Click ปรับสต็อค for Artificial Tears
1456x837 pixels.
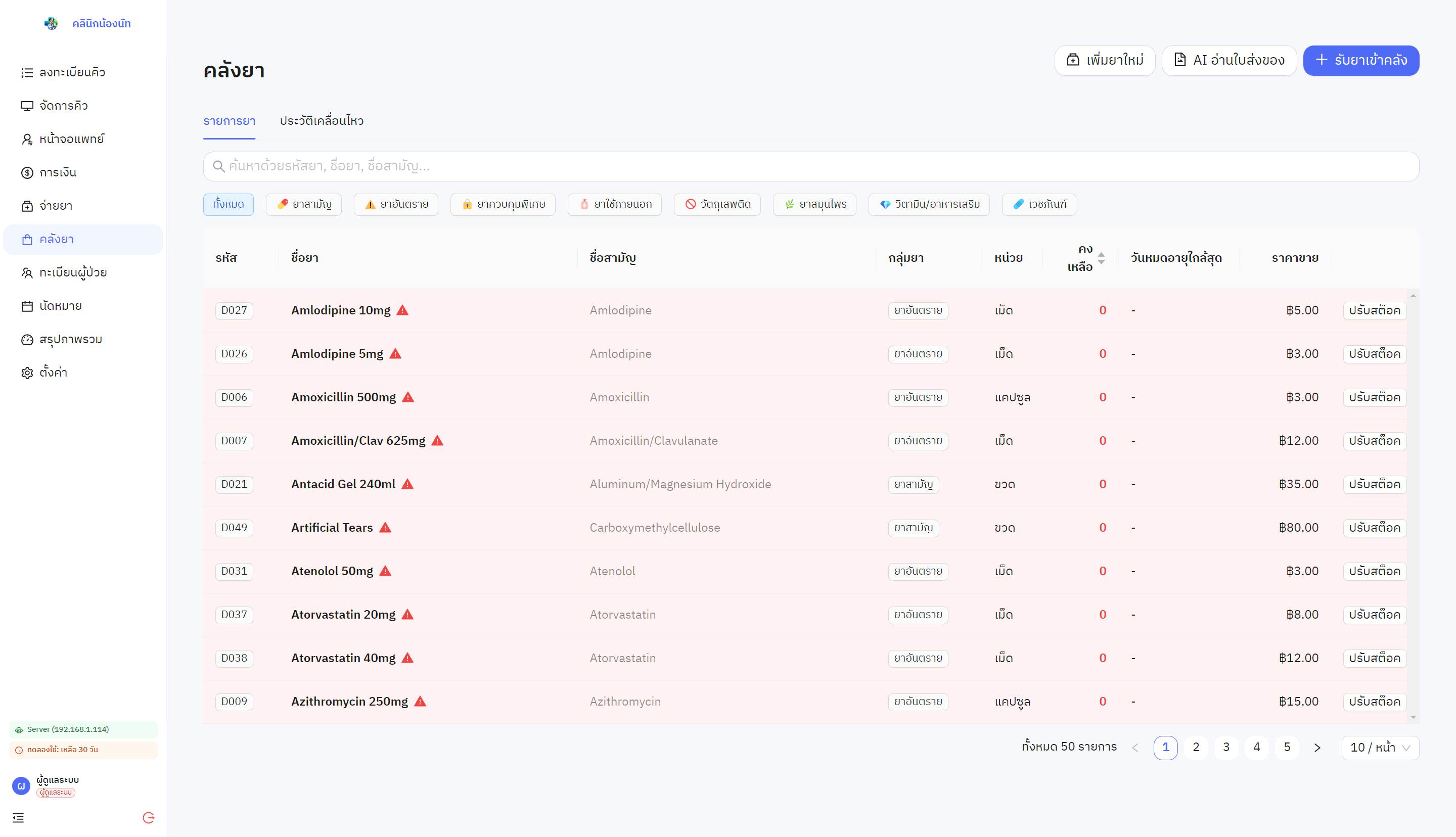[x=1375, y=528]
